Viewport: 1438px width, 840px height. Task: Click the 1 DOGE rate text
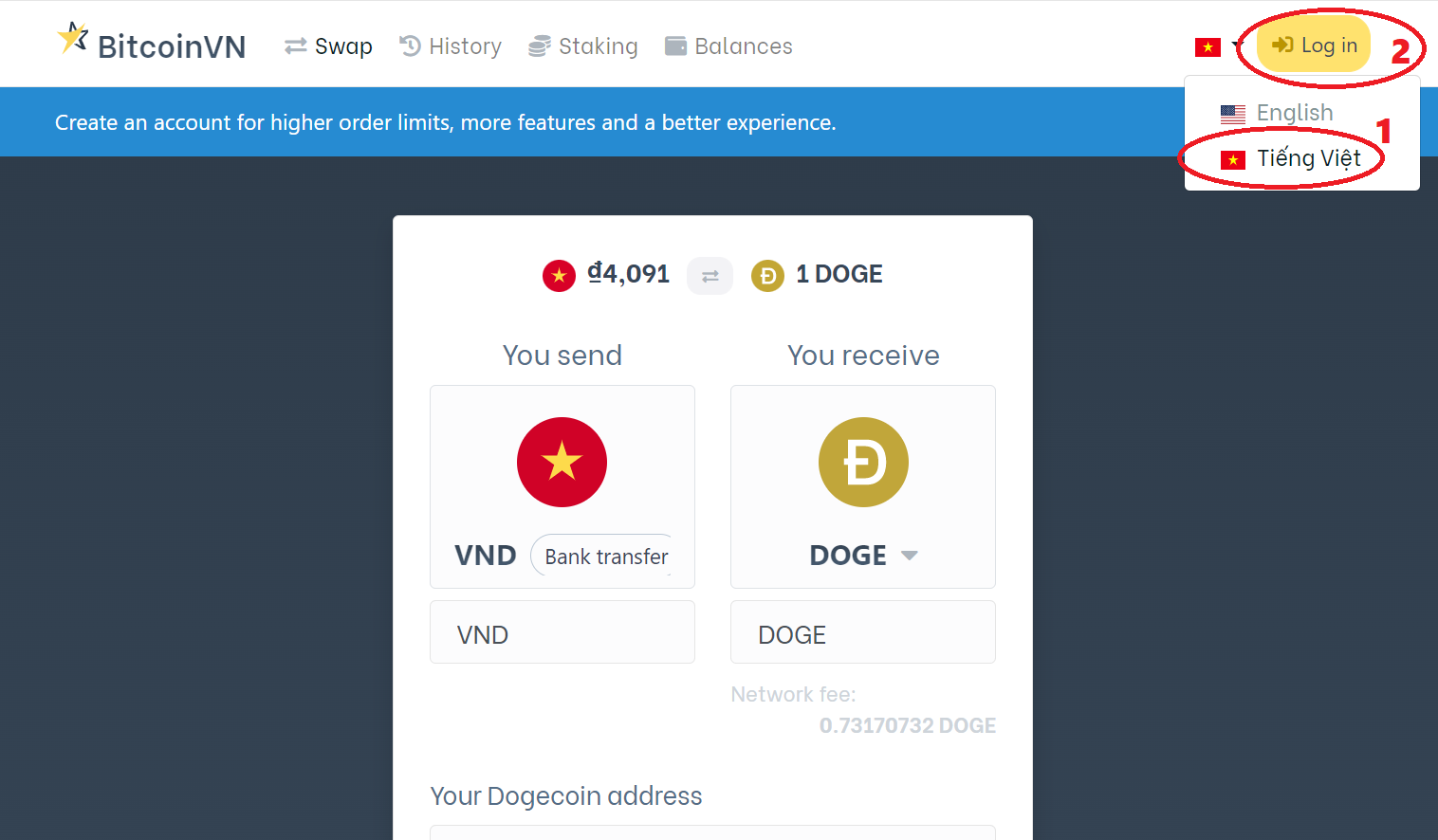click(x=839, y=274)
